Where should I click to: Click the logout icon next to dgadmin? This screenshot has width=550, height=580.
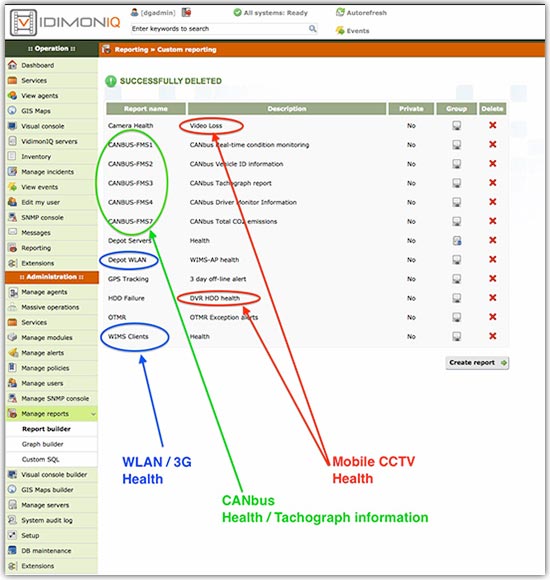(x=186, y=13)
